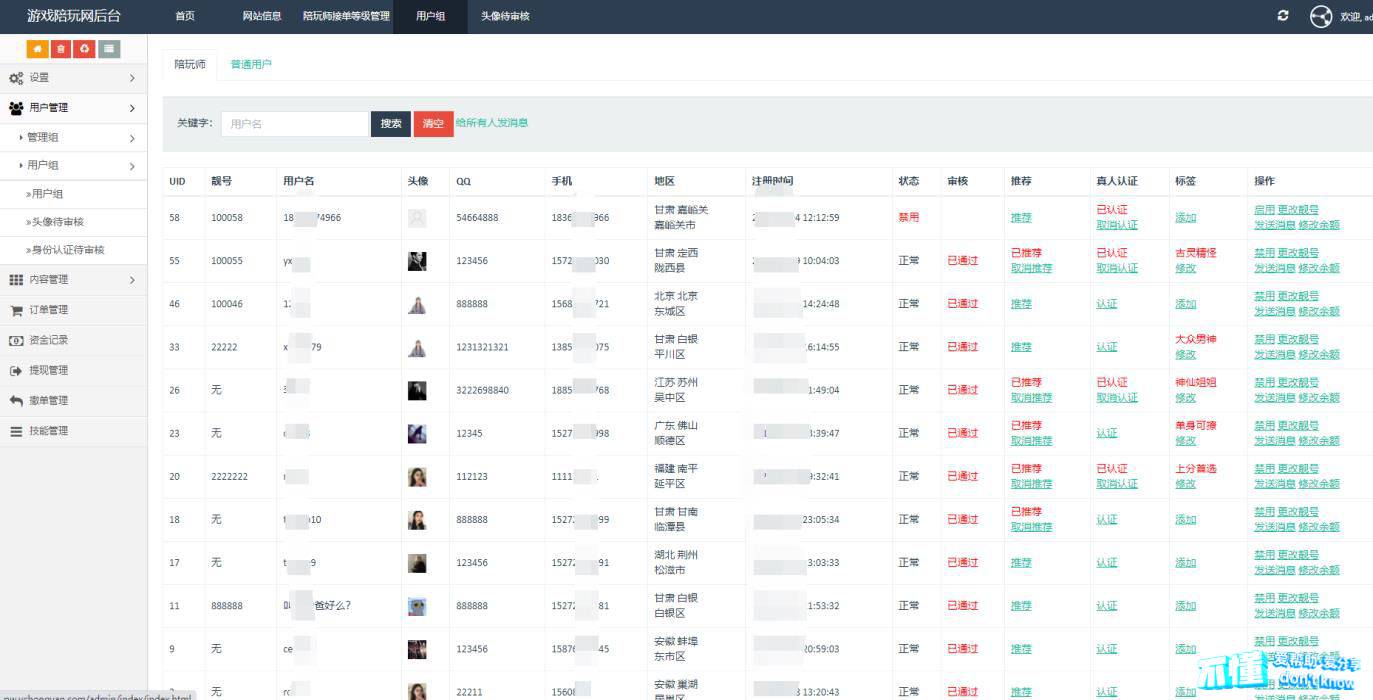Click the gray list icon button
Viewport: 1373px width, 700px height.
(109, 49)
